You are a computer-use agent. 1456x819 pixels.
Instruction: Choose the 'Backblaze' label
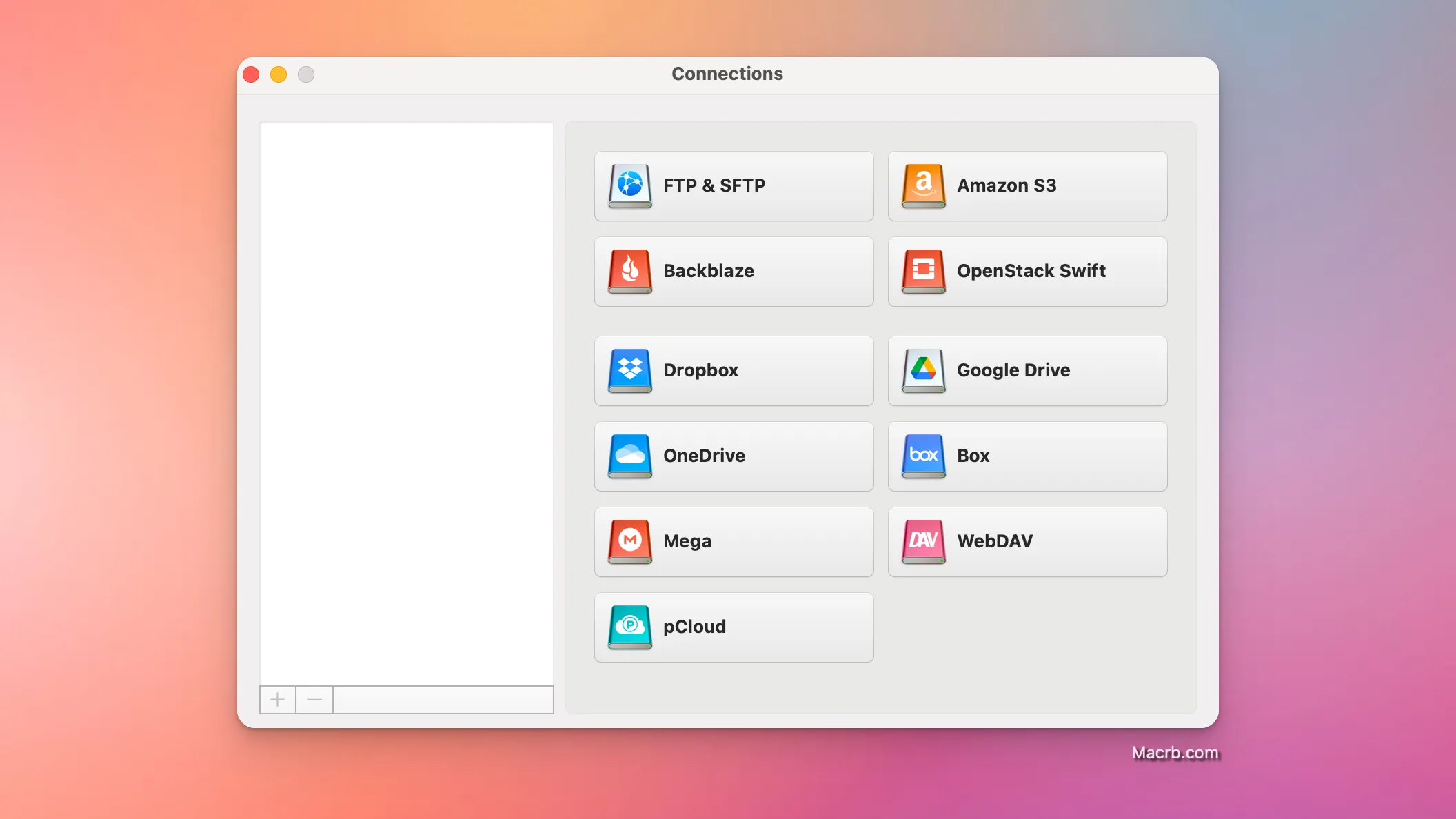(x=709, y=271)
